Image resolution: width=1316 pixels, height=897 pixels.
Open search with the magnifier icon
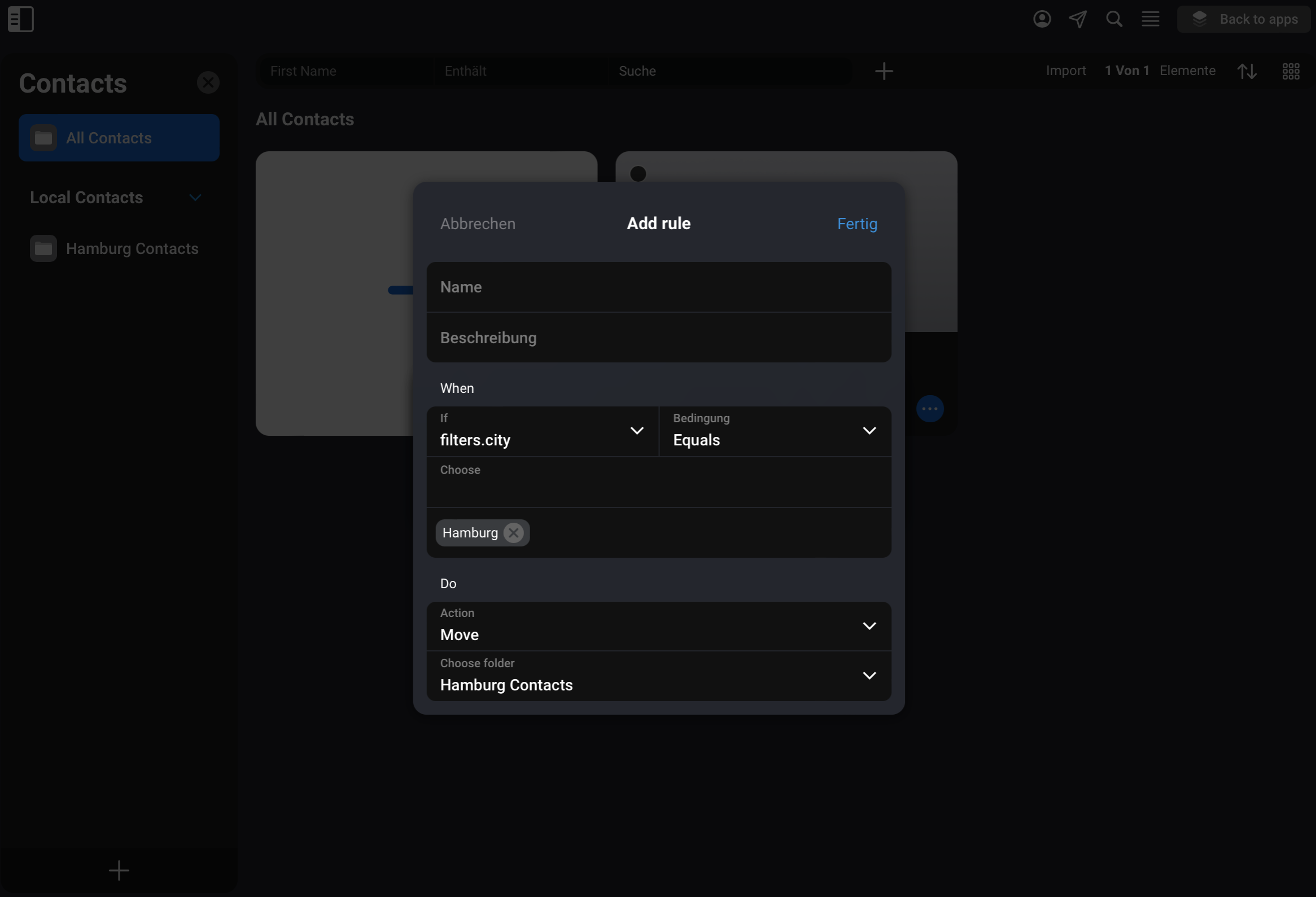click(x=1114, y=19)
